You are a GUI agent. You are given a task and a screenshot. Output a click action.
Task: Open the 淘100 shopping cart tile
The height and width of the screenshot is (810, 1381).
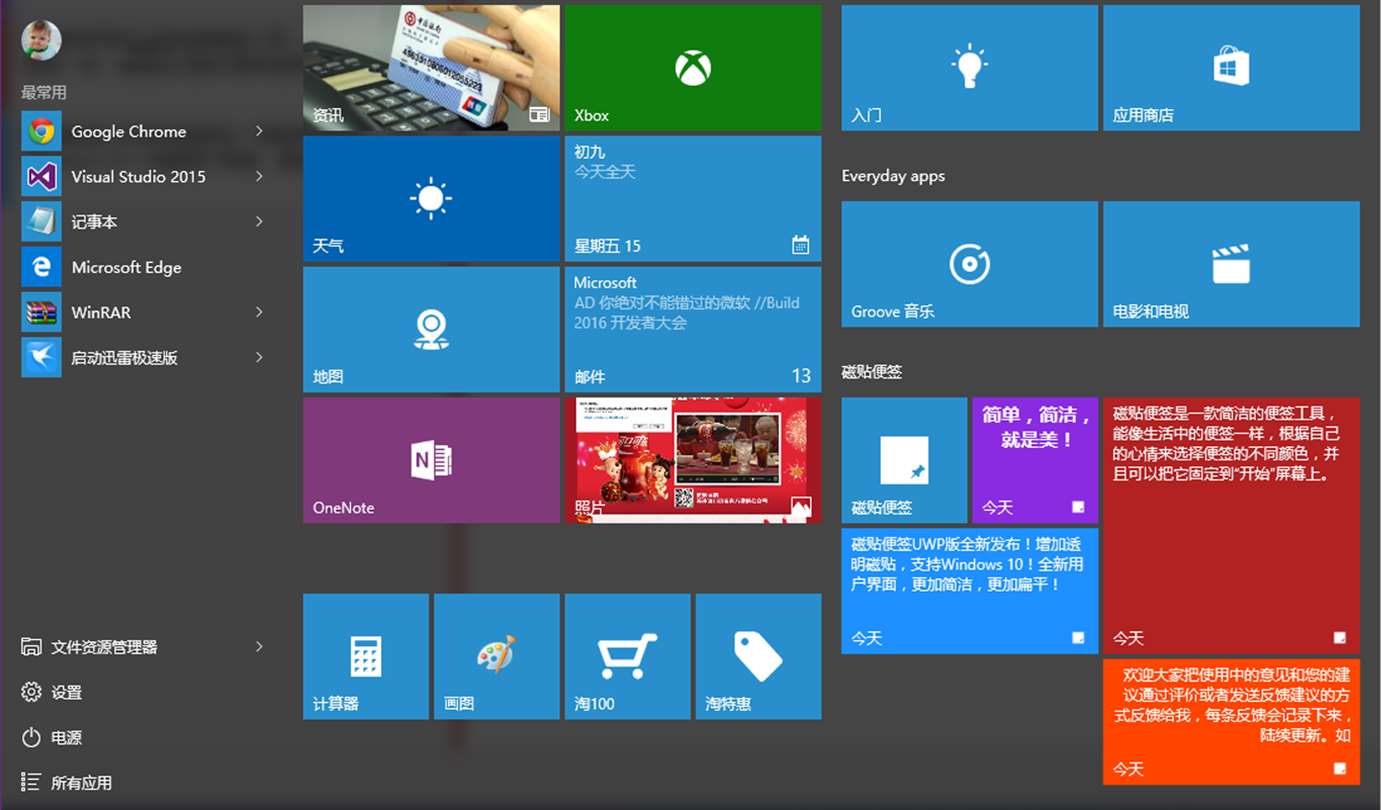pos(627,656)
